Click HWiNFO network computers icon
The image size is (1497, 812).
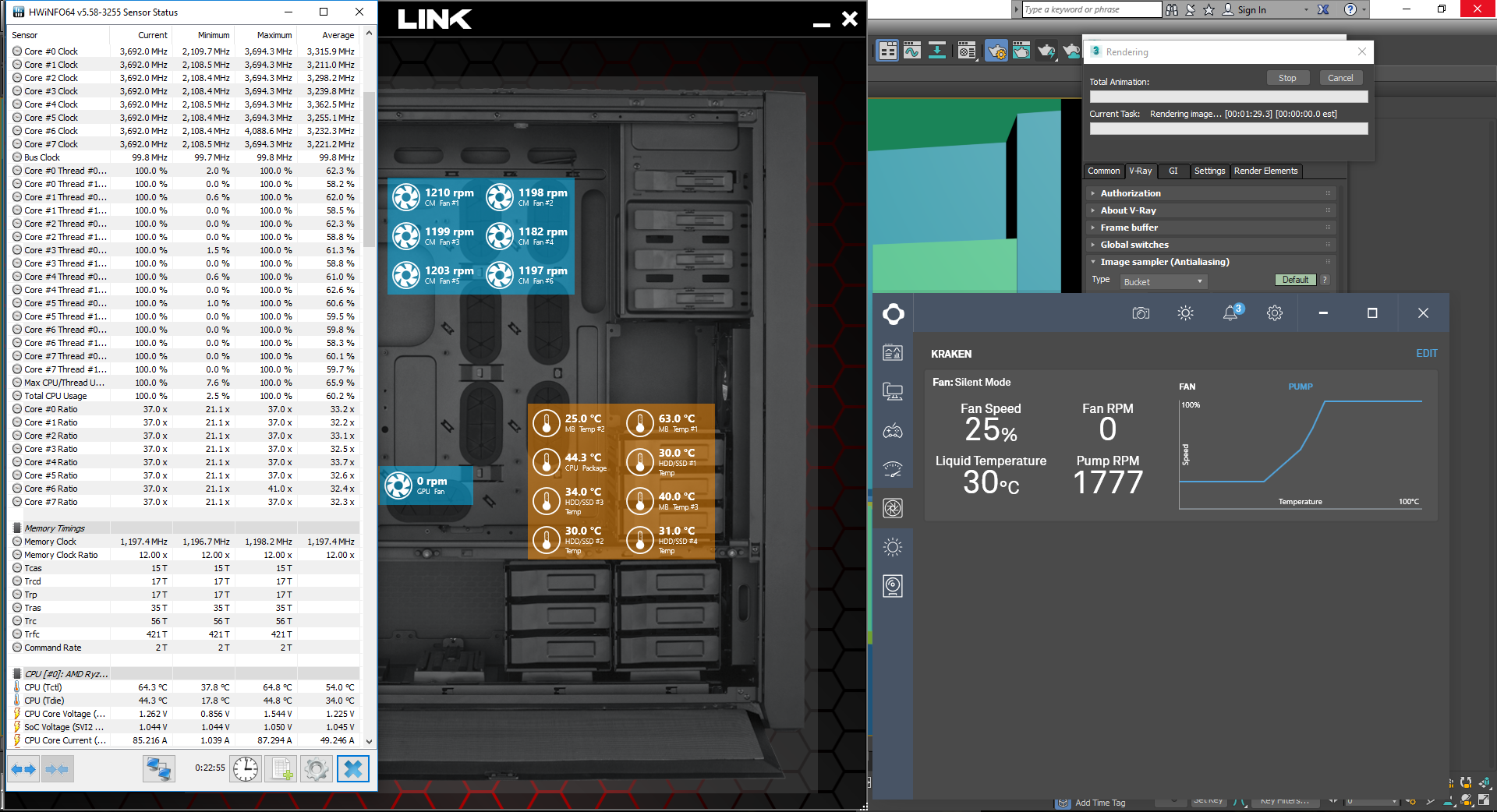click(158, 769)
